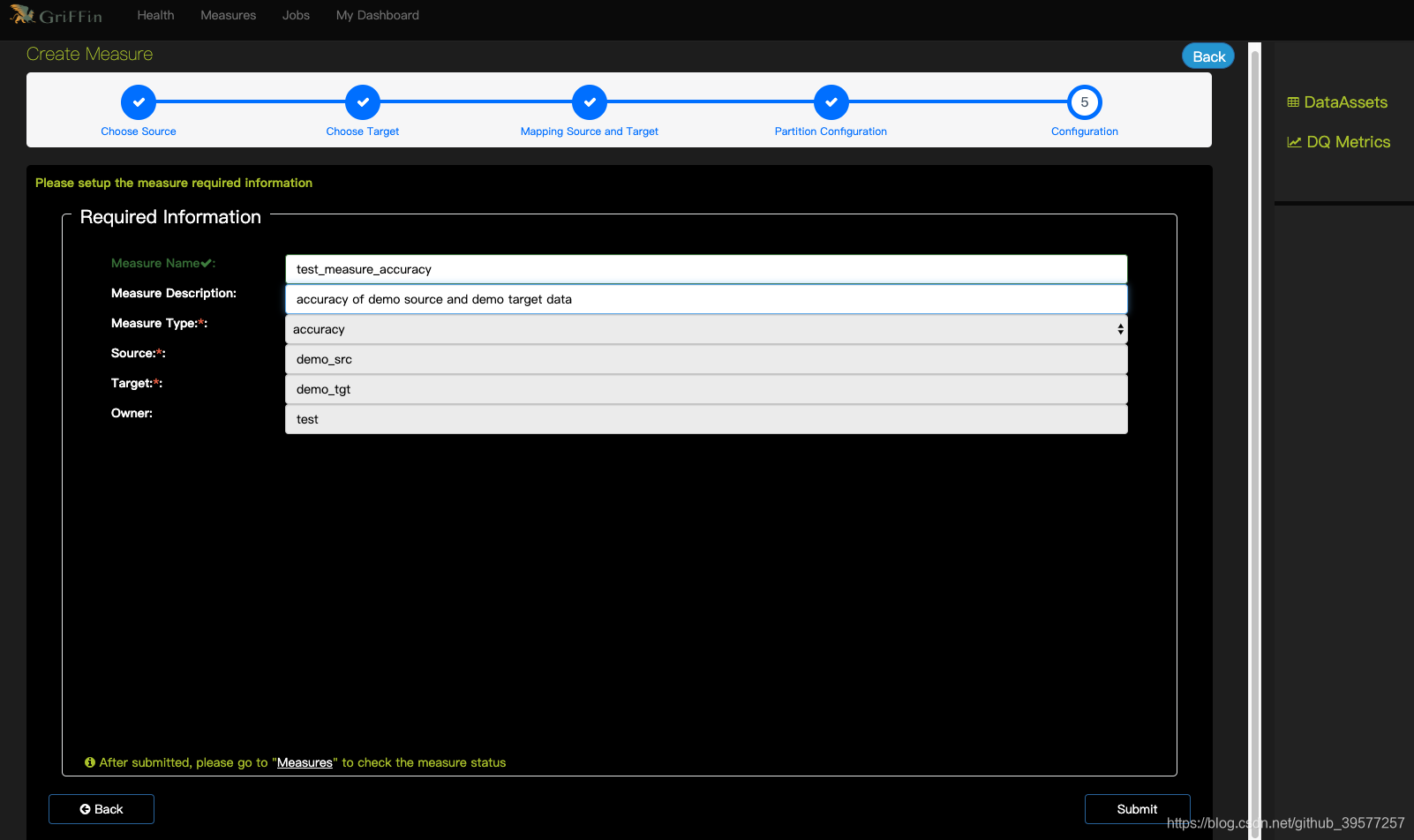Click the Choose Source step circle

point(139,102)
